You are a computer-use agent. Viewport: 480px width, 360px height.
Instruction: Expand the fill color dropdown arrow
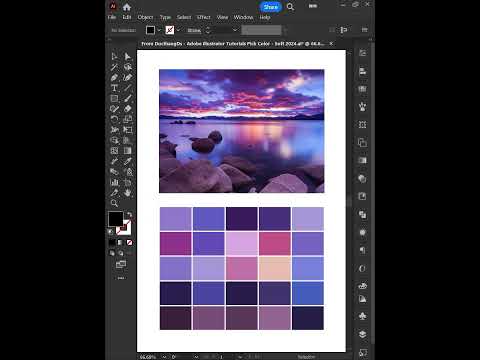[x=159, y=30]
